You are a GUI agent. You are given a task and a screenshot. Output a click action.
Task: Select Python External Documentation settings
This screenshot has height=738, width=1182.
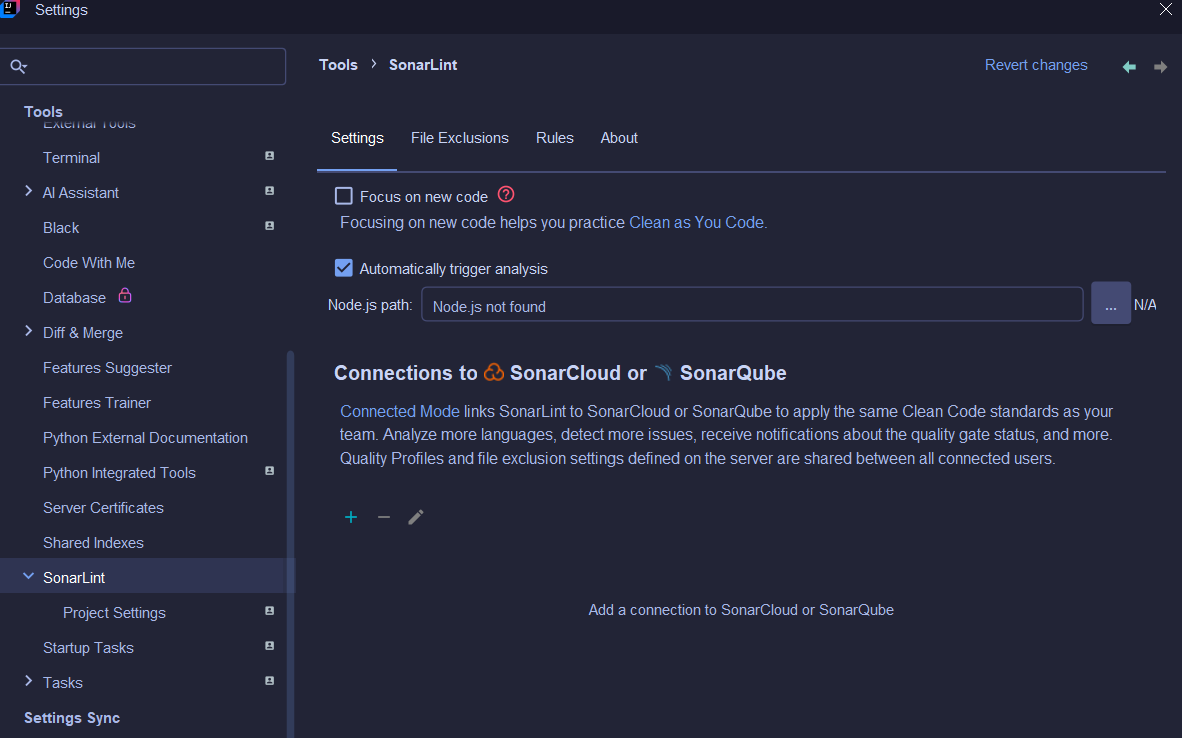[x=145, y=438]
